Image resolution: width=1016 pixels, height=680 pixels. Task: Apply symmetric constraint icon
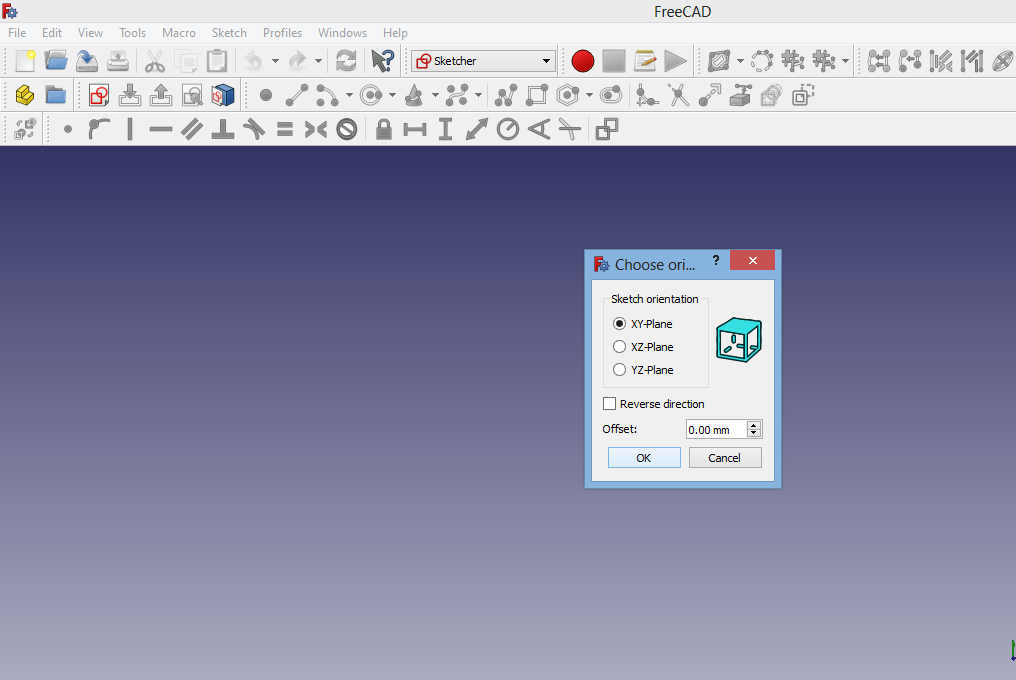[x=316, y=129]
